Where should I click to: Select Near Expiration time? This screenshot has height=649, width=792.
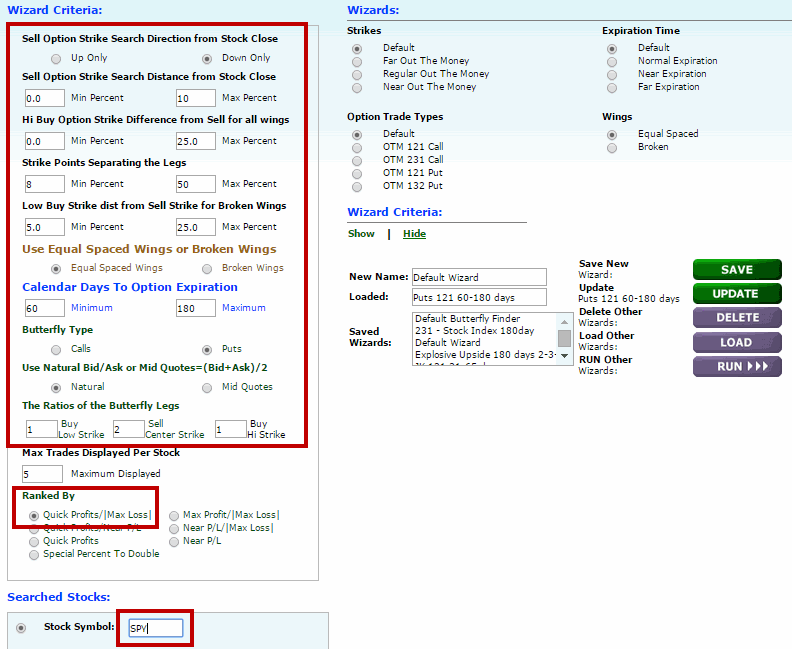click(612, 75)
